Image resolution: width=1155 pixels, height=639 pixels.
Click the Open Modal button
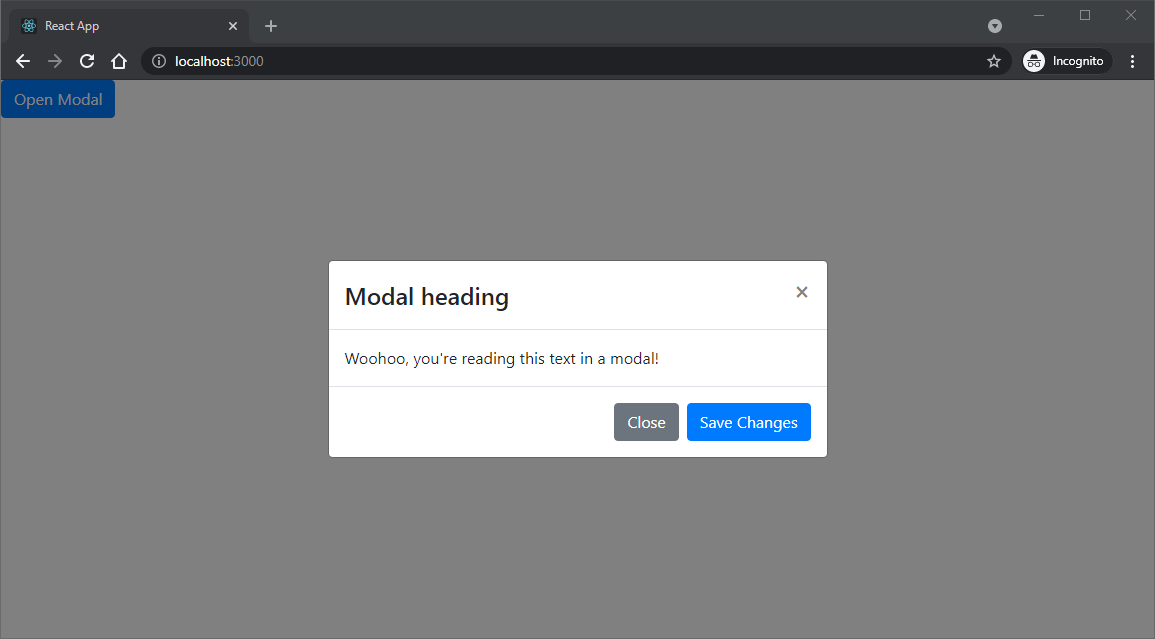(58, 99)
